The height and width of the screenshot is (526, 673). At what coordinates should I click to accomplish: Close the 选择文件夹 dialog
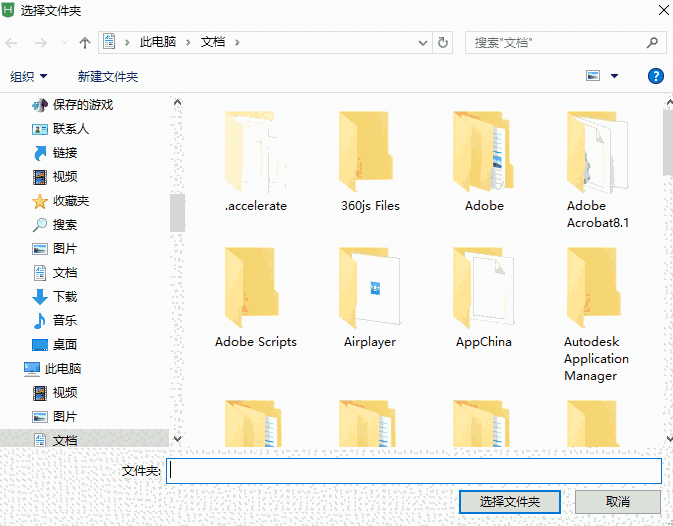tap(664, 10)
